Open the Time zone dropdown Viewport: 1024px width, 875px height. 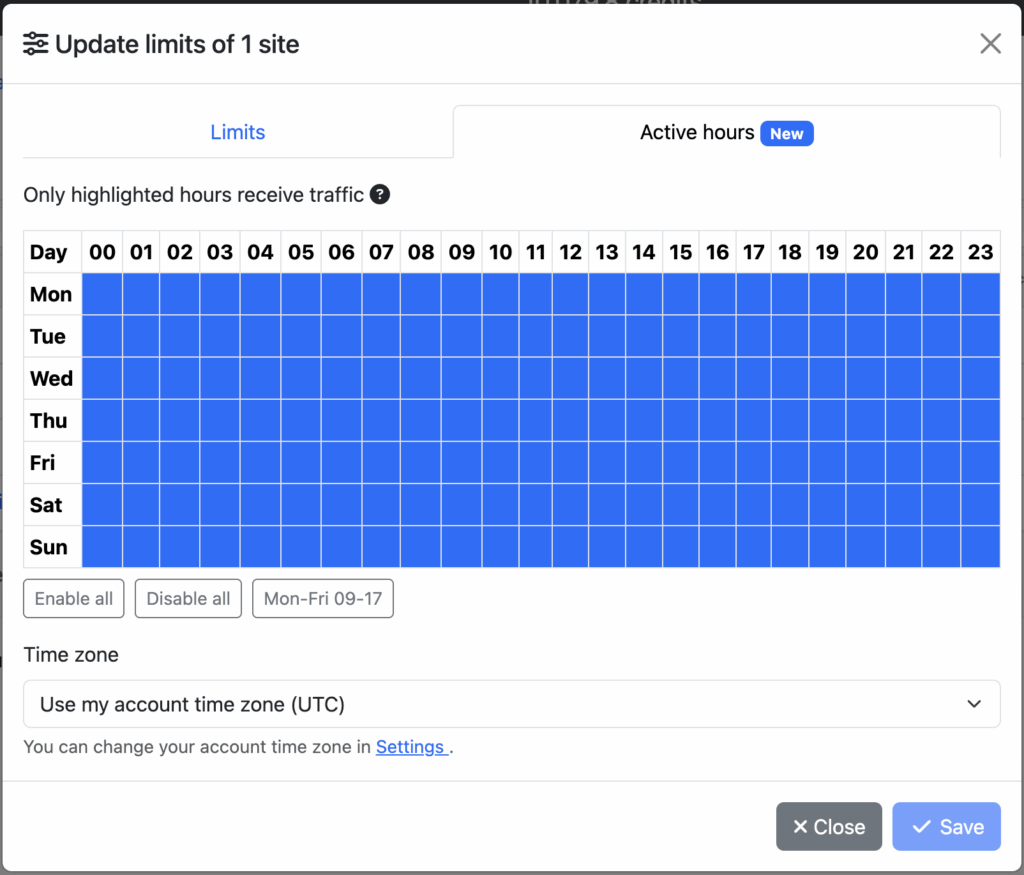click(512, 704)
